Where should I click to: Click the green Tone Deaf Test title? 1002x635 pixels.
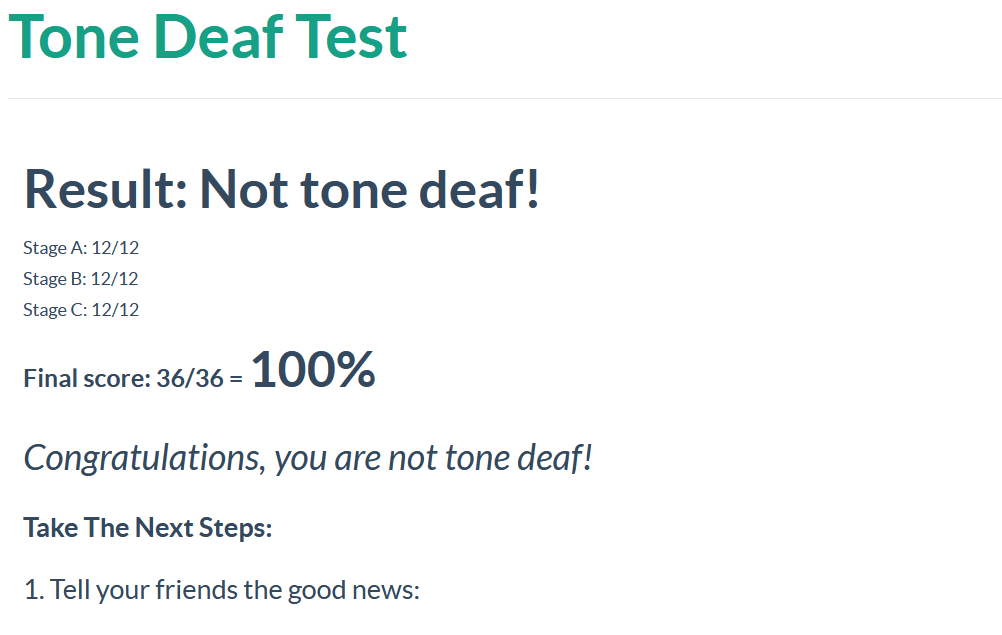pyautogui.click(x=208, y=37)
